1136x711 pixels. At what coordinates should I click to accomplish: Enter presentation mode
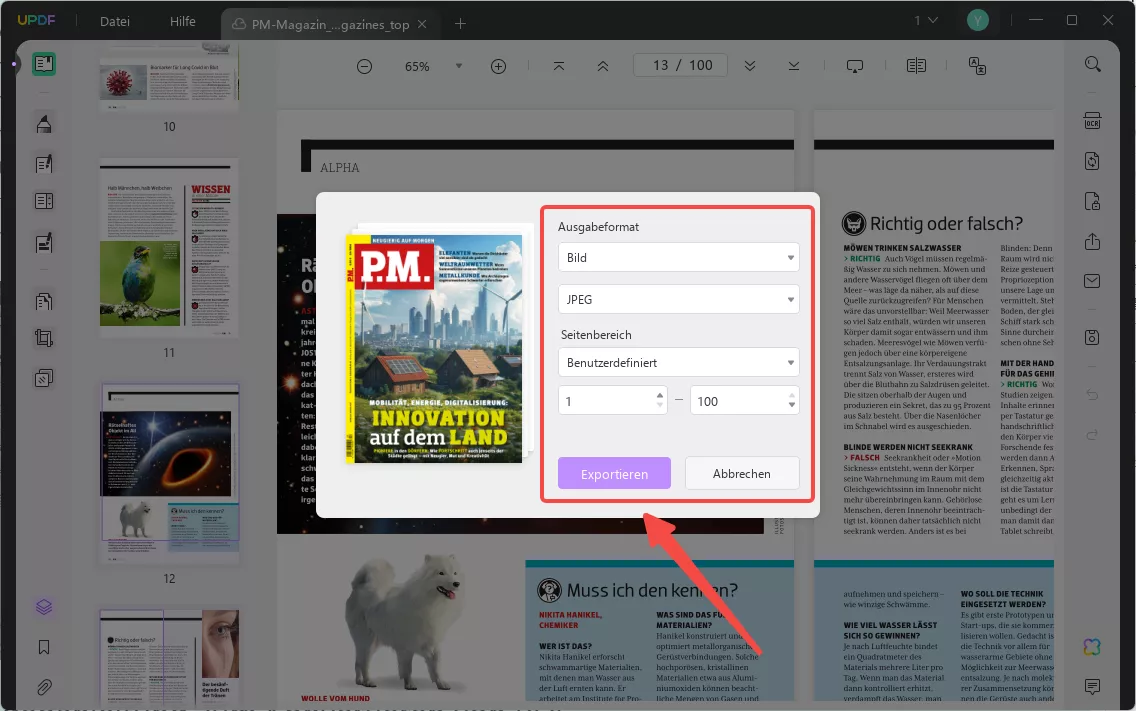pyautogui.click(x=855, y=65)
